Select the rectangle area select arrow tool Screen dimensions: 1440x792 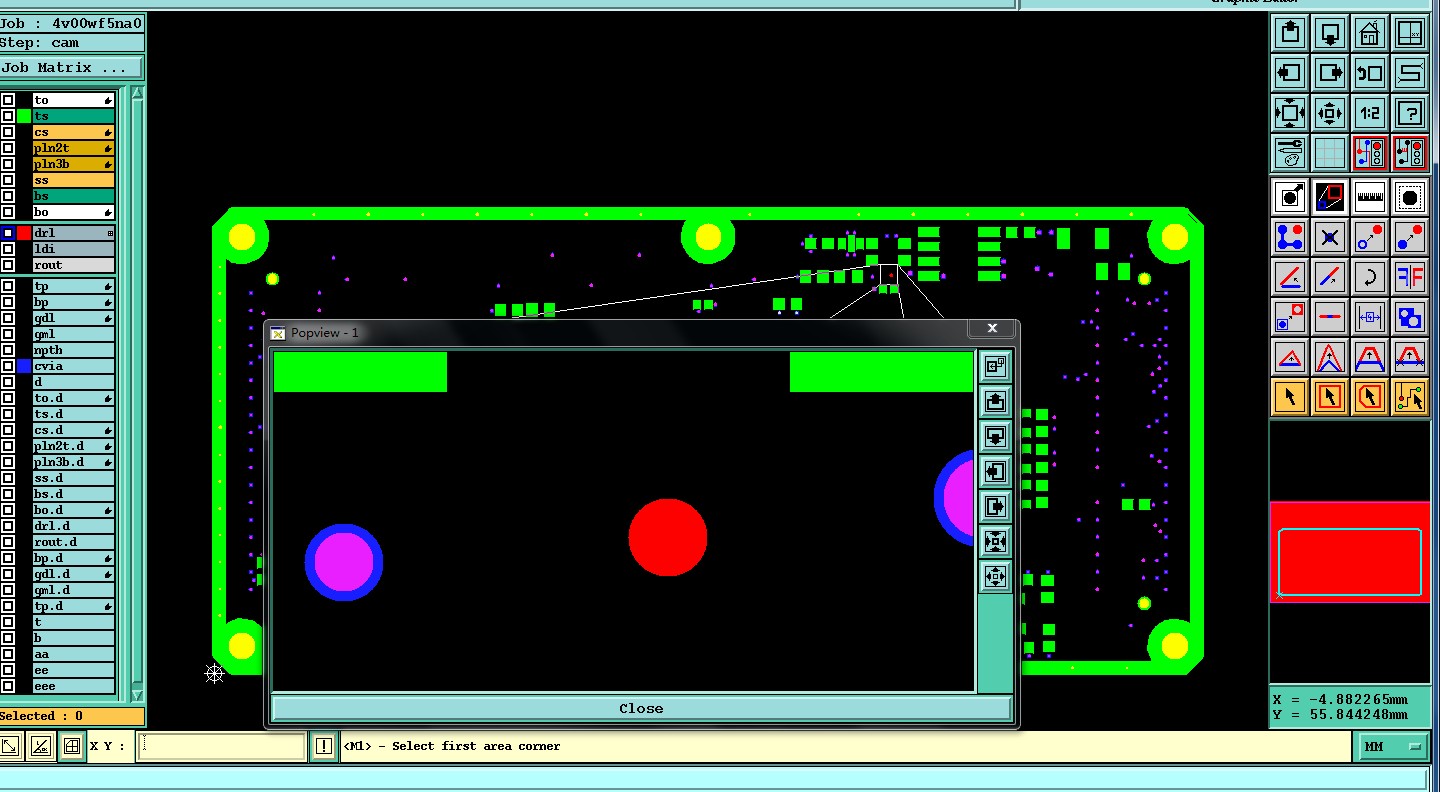1330,397
